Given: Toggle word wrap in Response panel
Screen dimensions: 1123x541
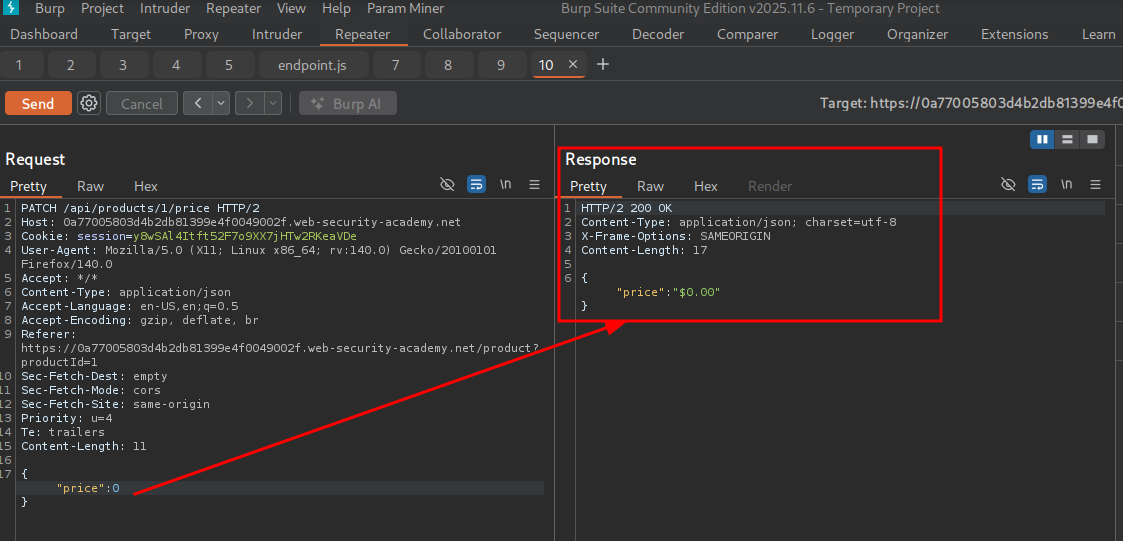Looking at the screenshot, I should 1037,185.
